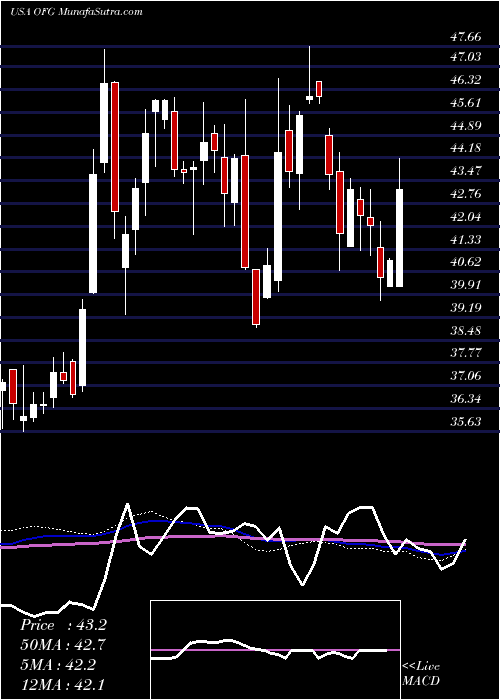The height and width of the screenshot is (700, 500).
Task: Click the 40.62 price axis label
Action: click(x=466, y=262)
